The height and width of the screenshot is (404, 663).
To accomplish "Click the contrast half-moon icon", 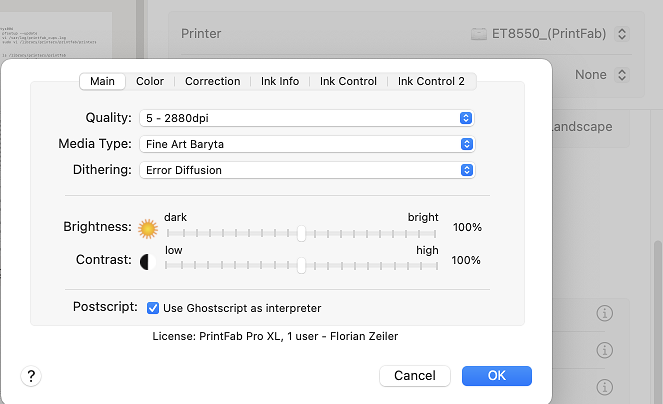I will coord(146,261).
